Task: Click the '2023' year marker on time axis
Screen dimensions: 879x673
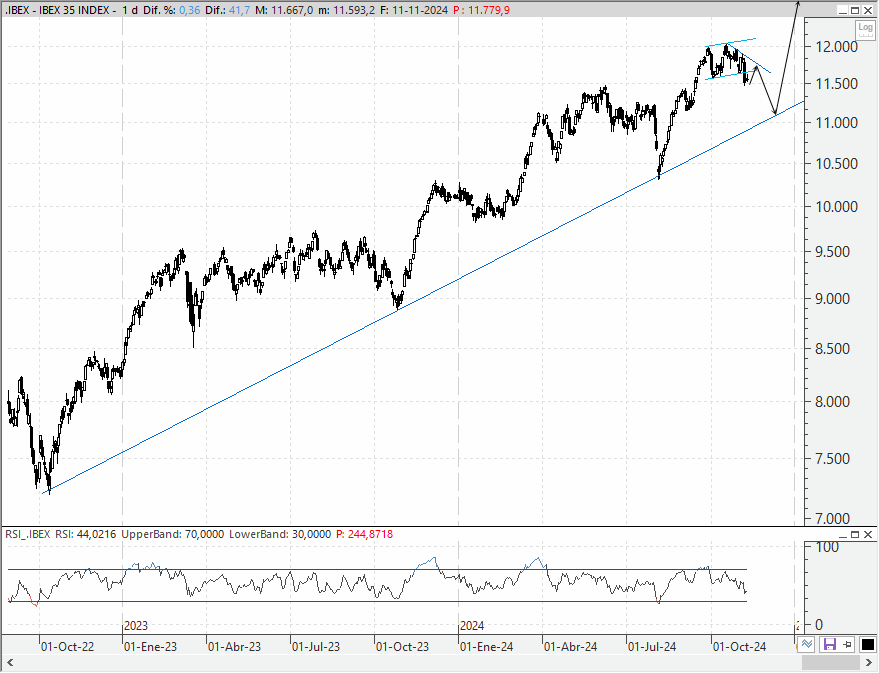Action: click(x=136, y=625)
